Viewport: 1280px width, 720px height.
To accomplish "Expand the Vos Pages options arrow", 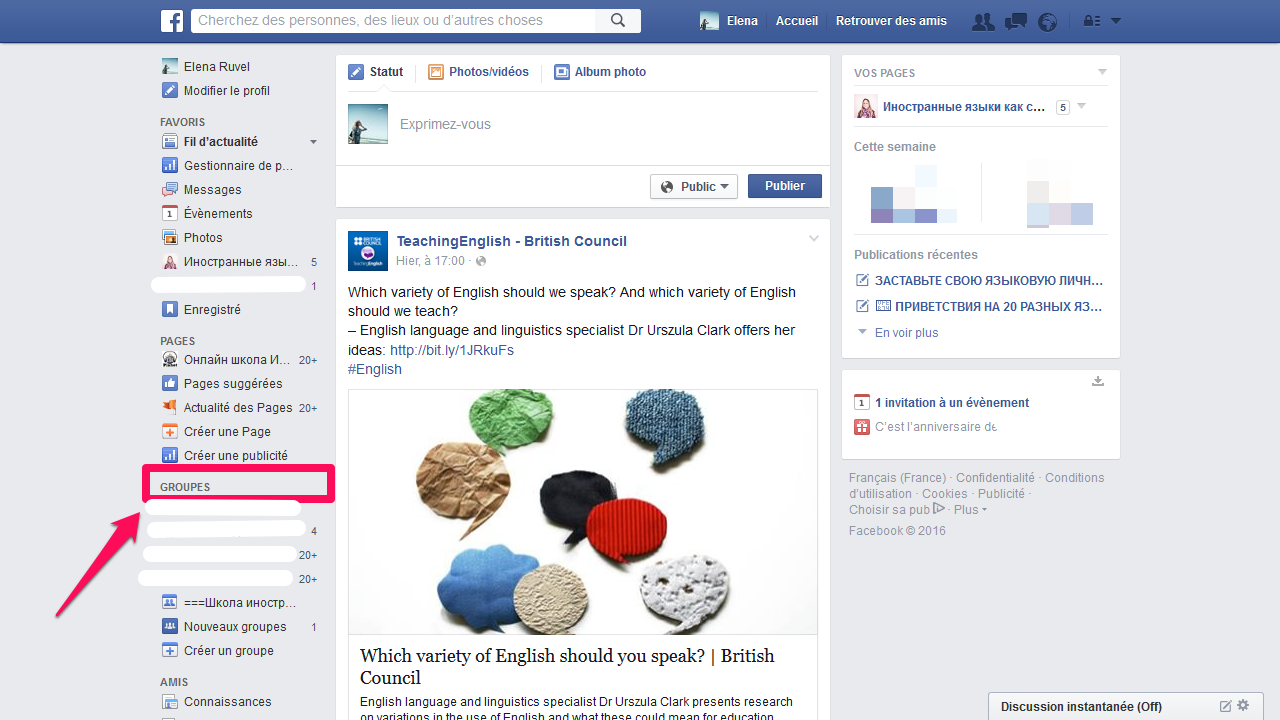I will (1103, 72).
